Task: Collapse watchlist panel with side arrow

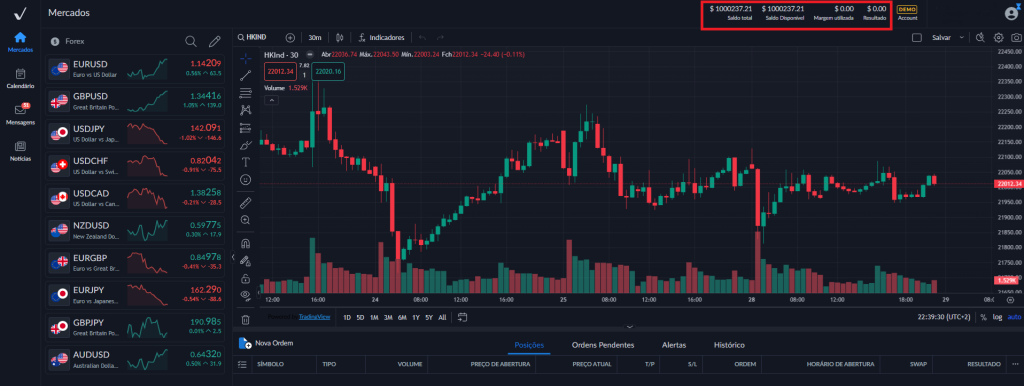Action: pyautogui.click(x=233, y=257)
